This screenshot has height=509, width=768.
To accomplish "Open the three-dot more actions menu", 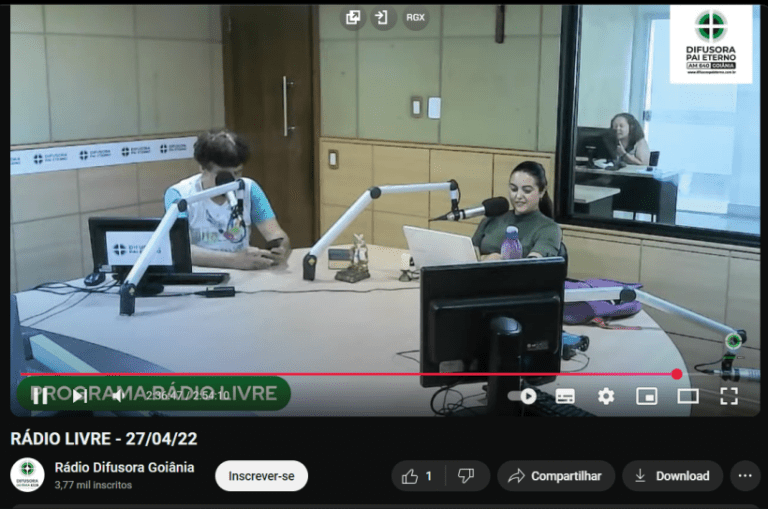I will (745, 476).
